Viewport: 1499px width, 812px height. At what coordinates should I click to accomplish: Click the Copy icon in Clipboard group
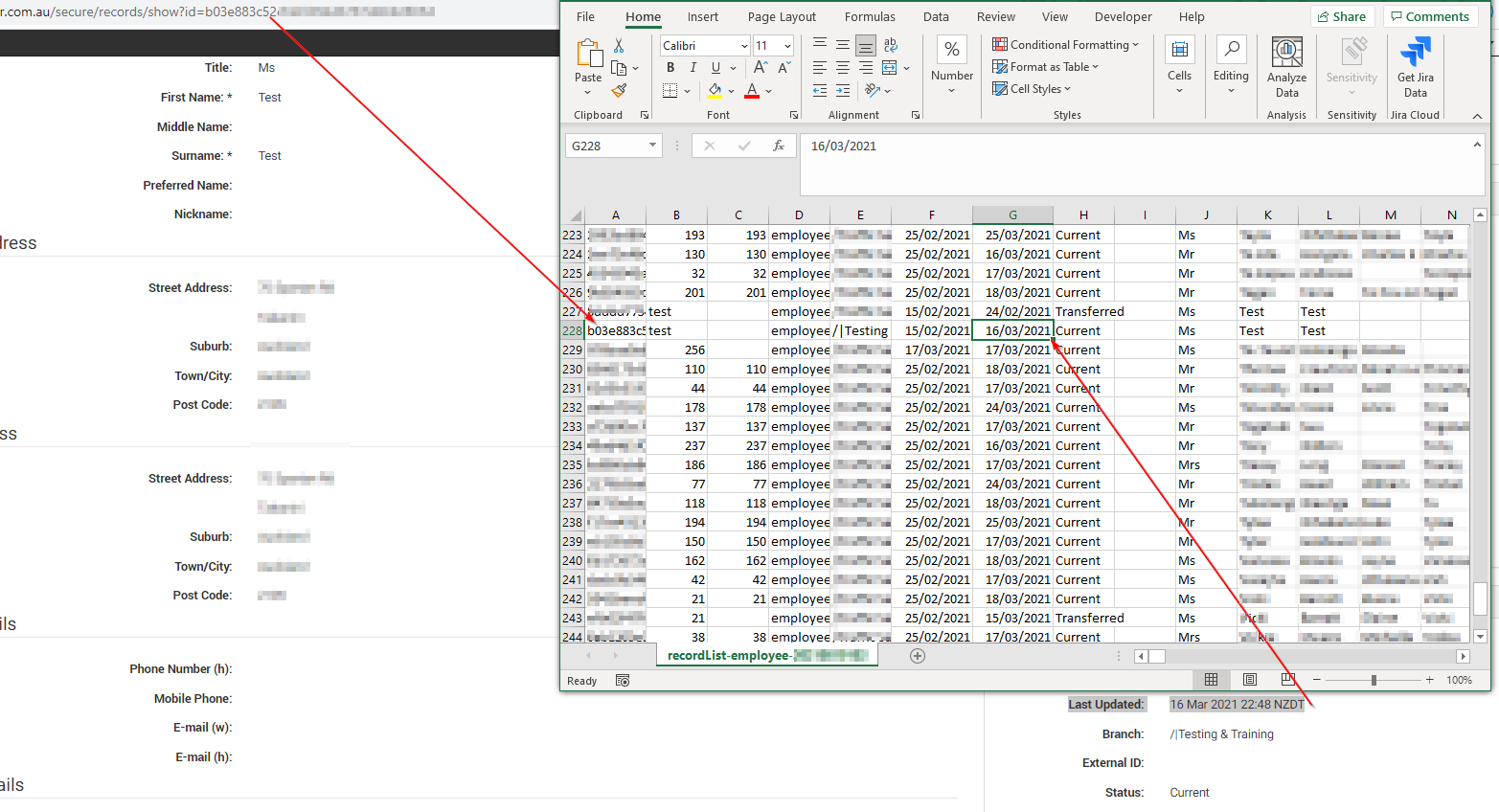619,68
